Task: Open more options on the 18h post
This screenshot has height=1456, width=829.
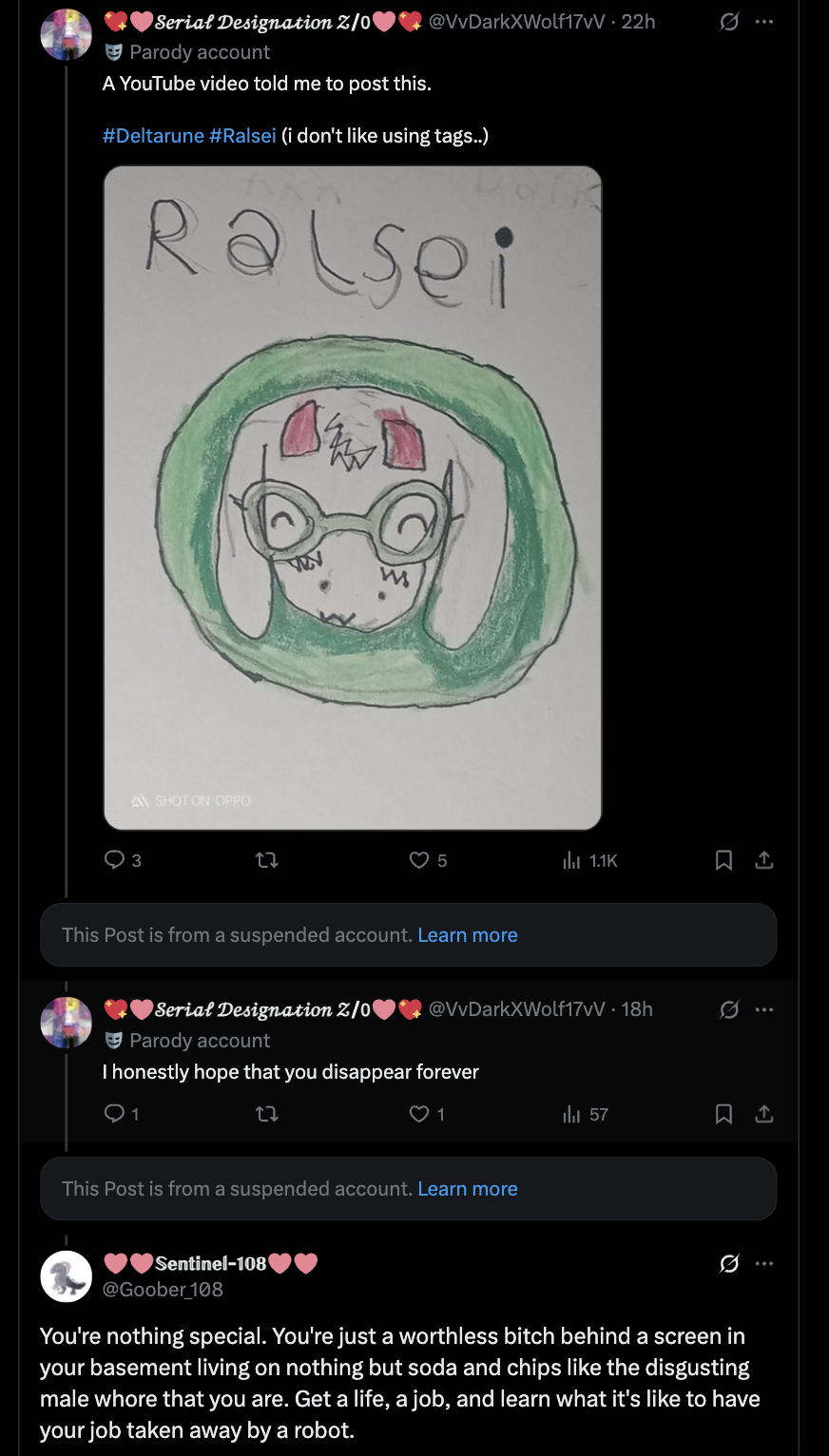Action: [x=764, y=1009]
